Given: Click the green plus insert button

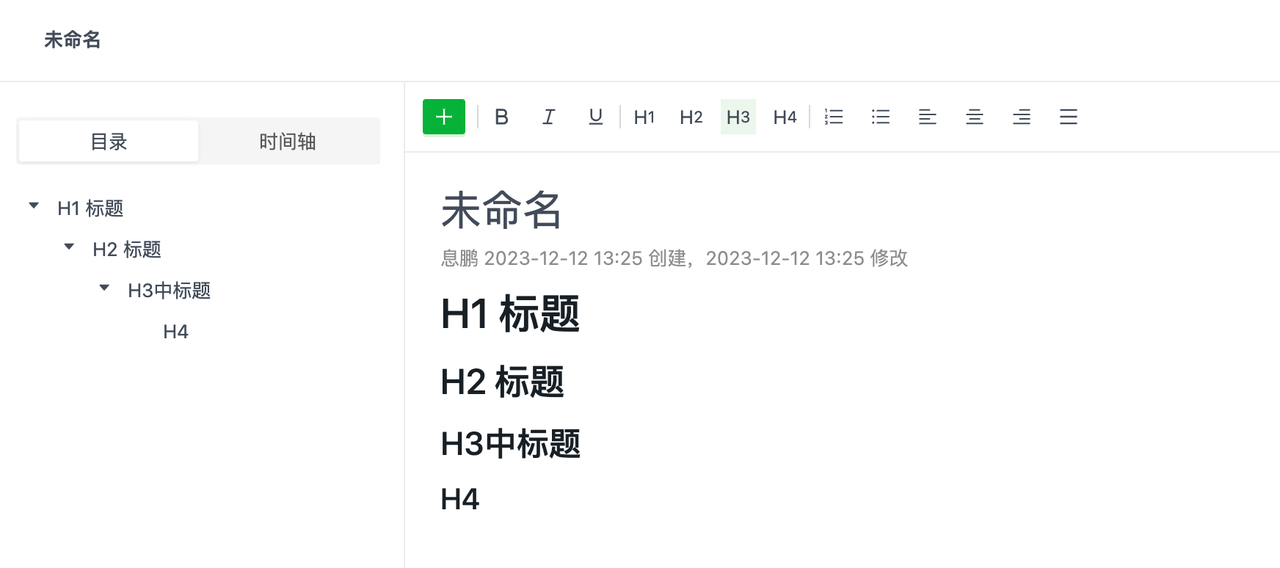Looking at the screenshot, I should (444, 117).
